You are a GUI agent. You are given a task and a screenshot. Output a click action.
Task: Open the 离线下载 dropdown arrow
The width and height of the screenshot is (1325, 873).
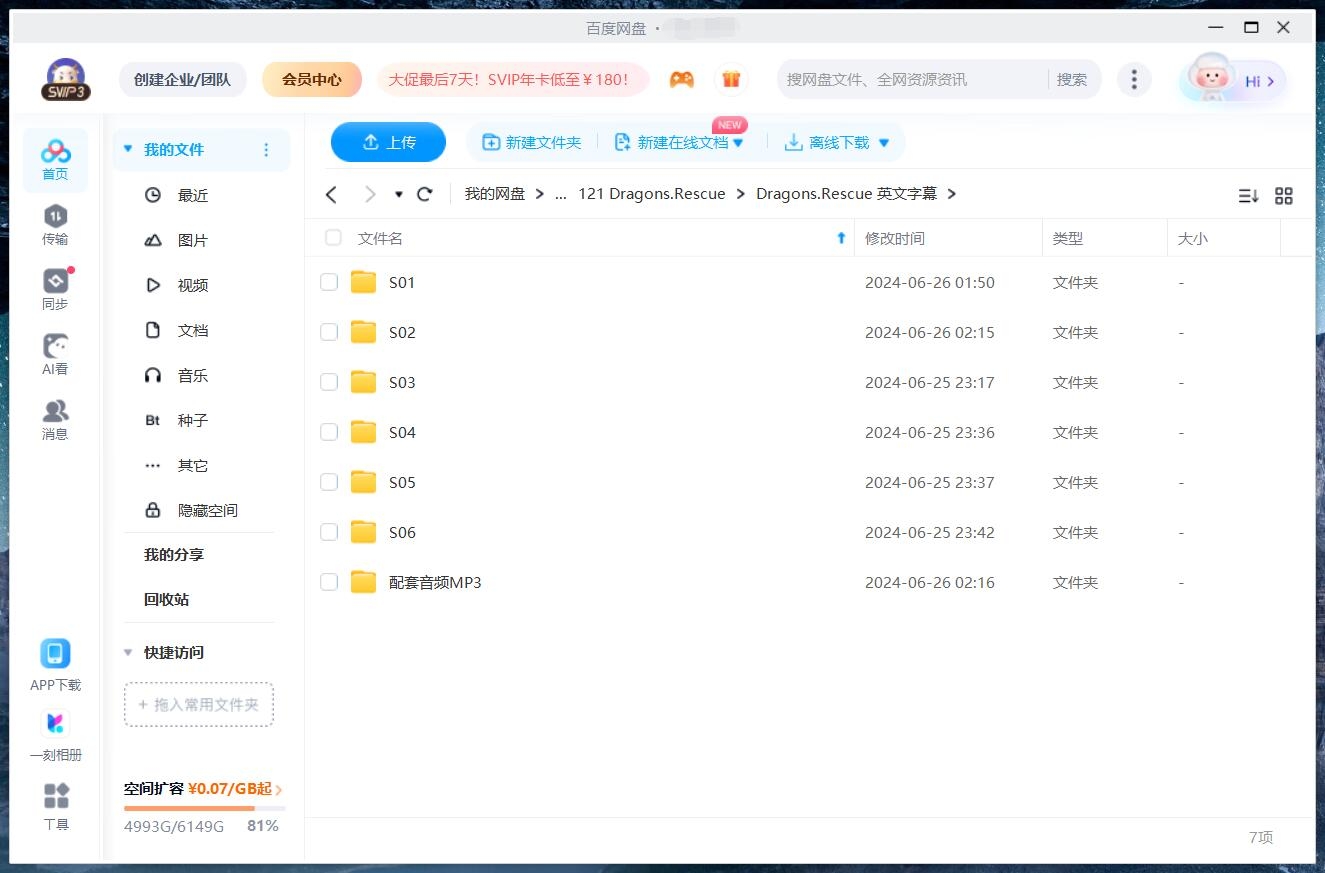tap(884, 142)
